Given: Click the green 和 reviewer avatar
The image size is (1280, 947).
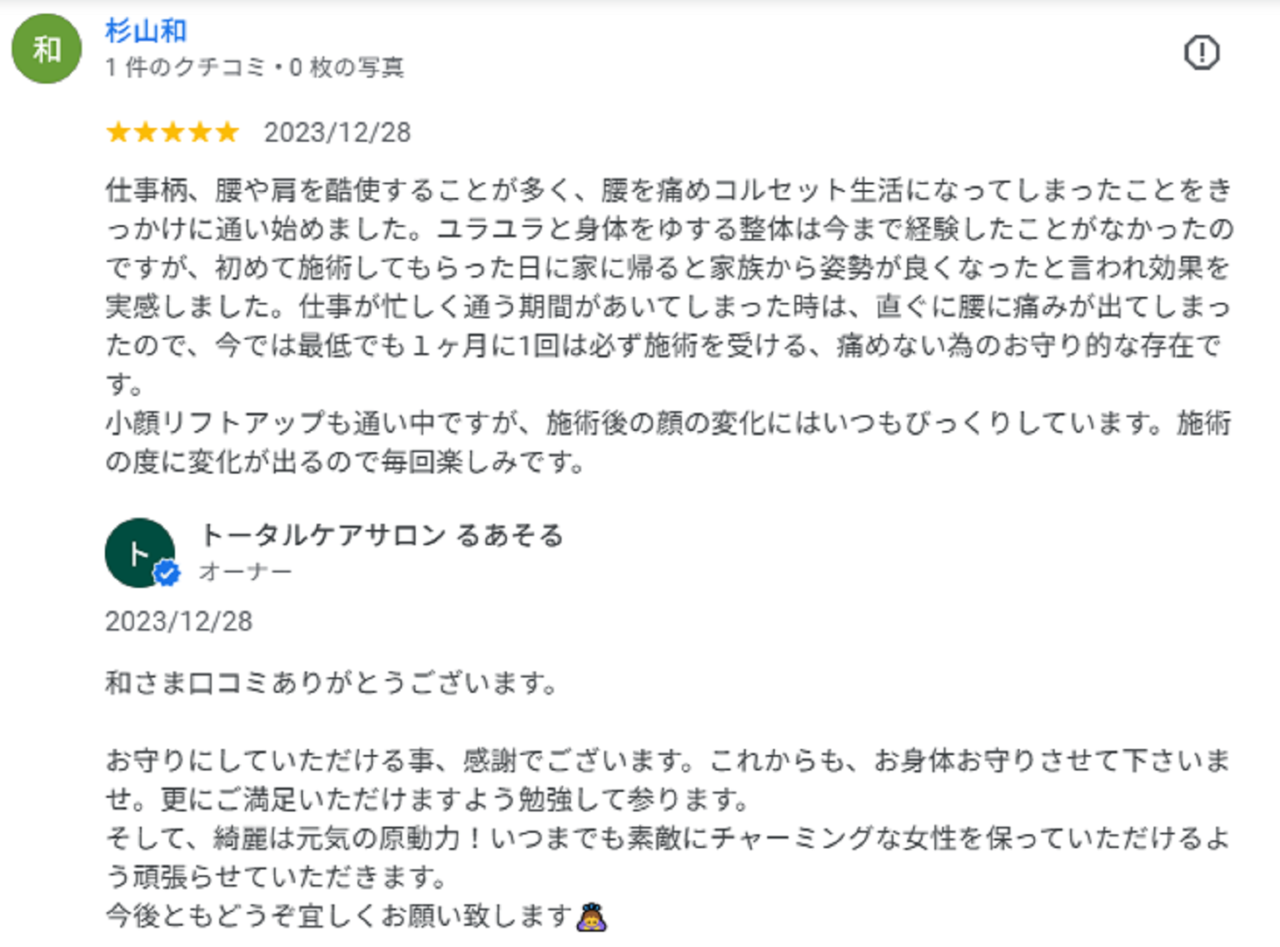Looking at the screenshot, I should pos(47,50).
